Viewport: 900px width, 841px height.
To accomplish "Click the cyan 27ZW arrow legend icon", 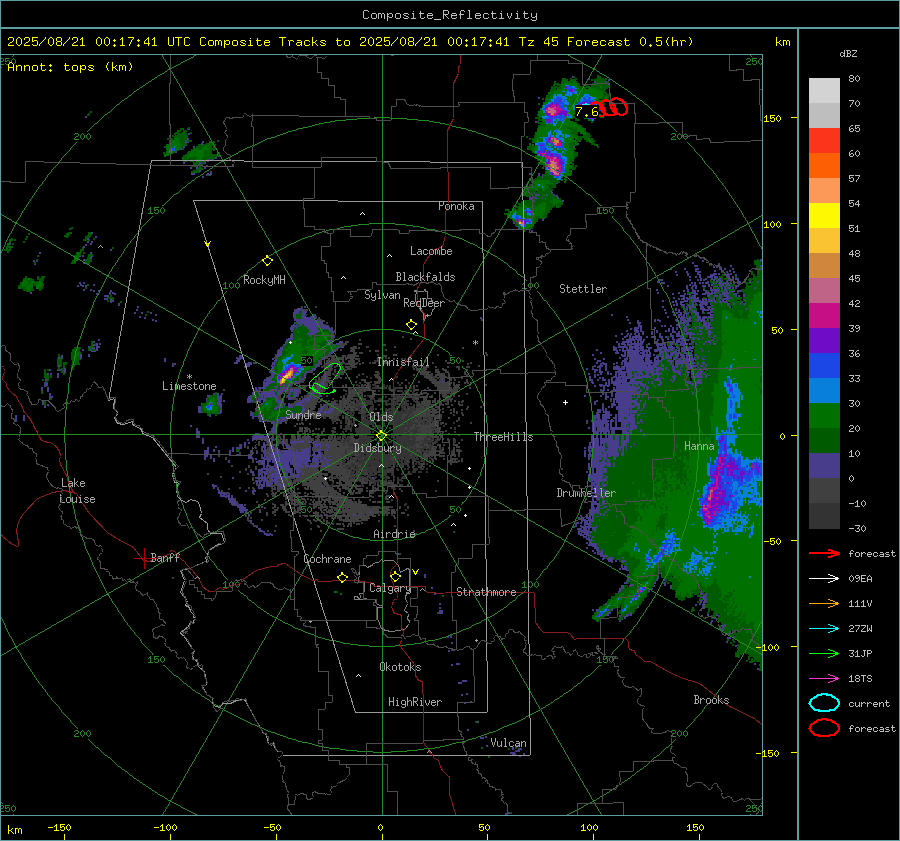I will (x=824, y=629).
